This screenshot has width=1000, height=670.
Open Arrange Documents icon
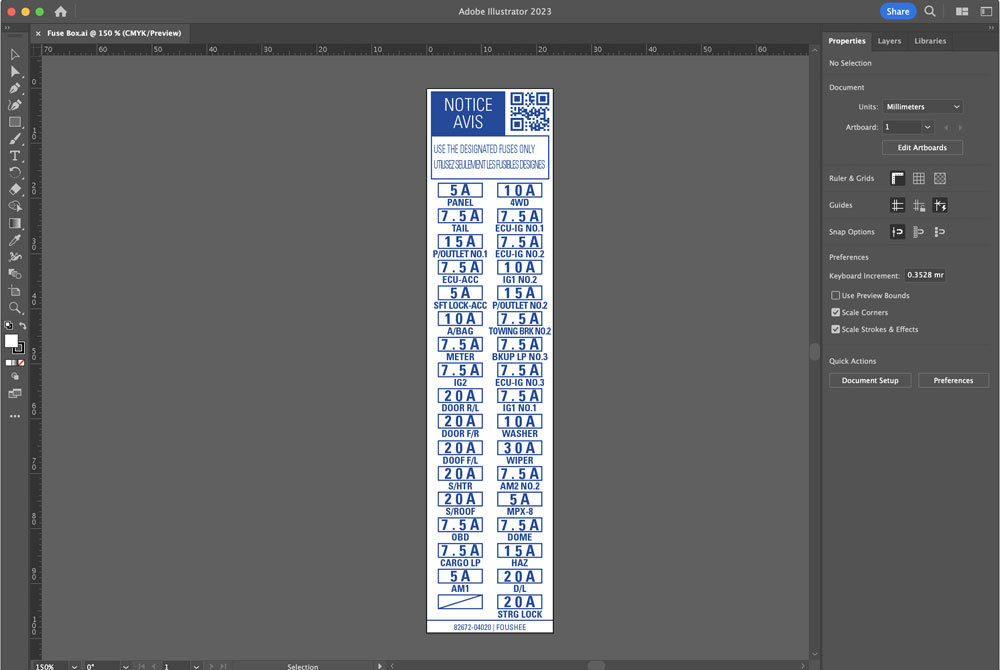(x=962, y=11)
